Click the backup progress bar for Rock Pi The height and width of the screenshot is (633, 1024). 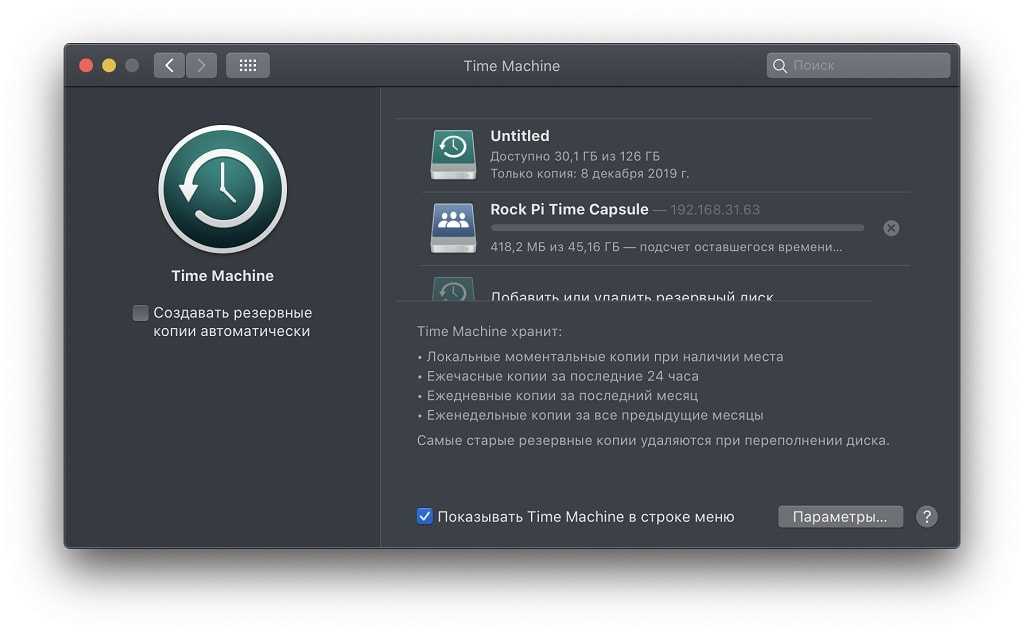point(676,228)
